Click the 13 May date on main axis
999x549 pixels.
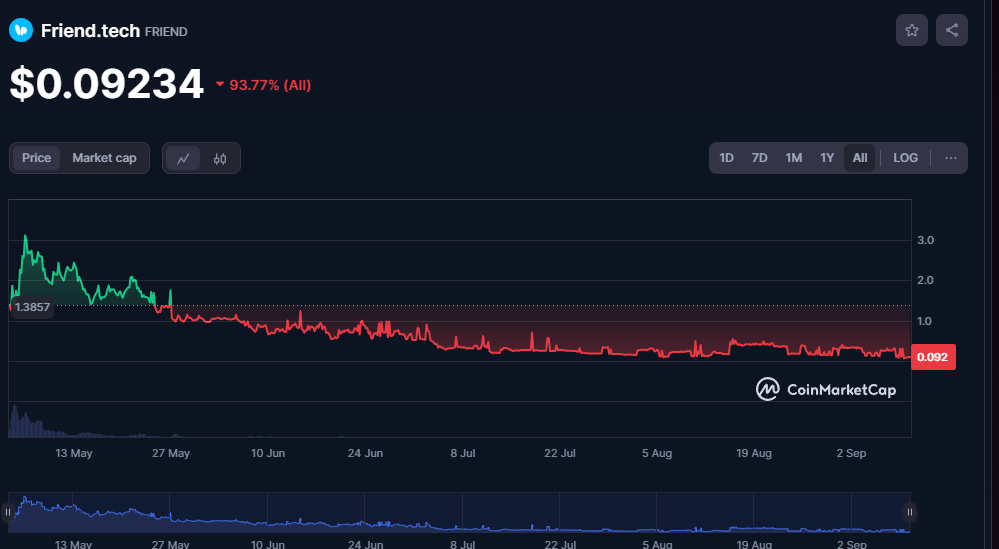[x=74, y=453]
